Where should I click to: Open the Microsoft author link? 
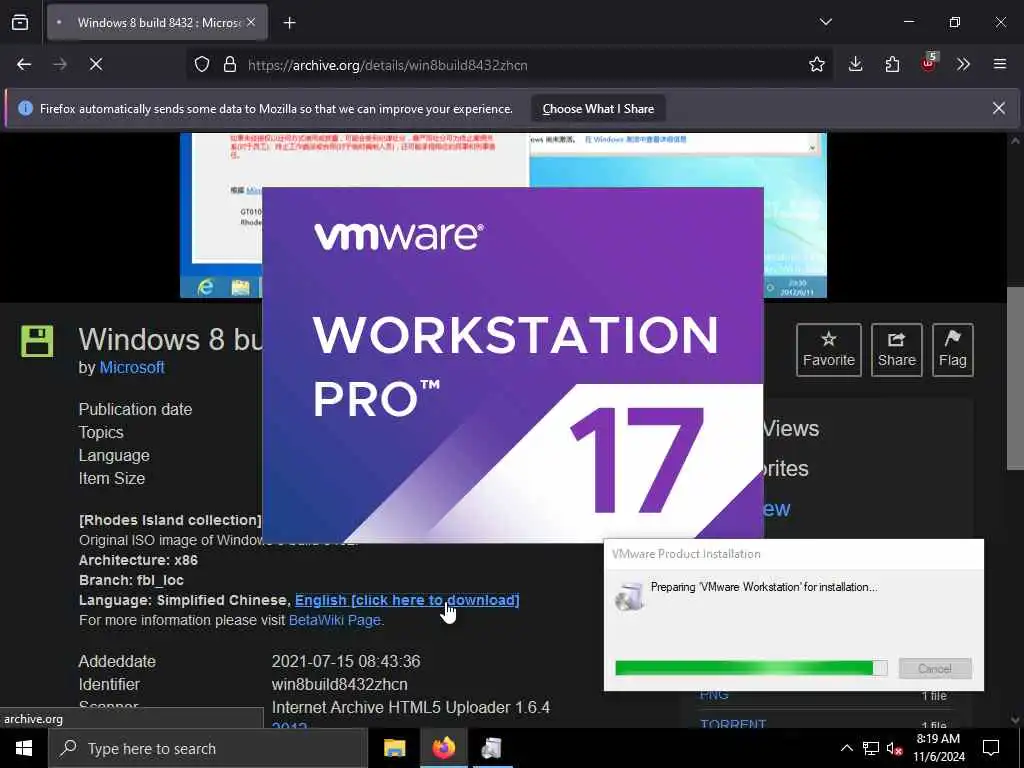coord(132,368)
